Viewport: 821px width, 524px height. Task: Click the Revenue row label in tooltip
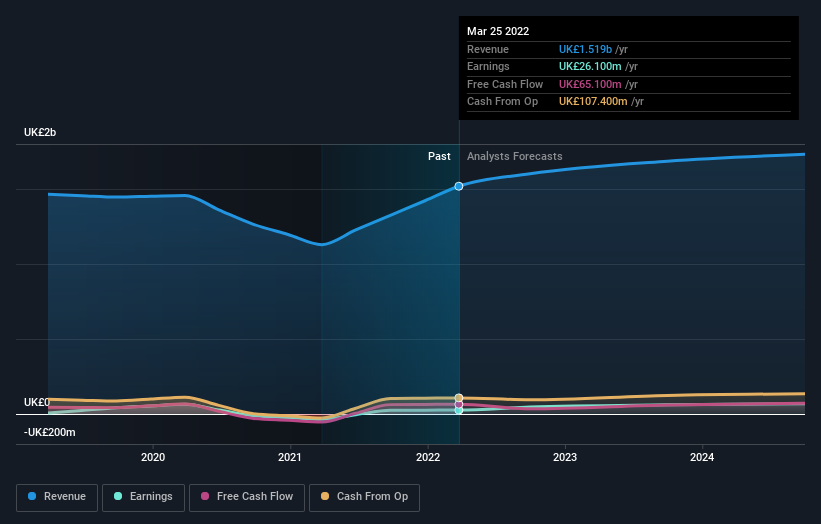(487, 49)
